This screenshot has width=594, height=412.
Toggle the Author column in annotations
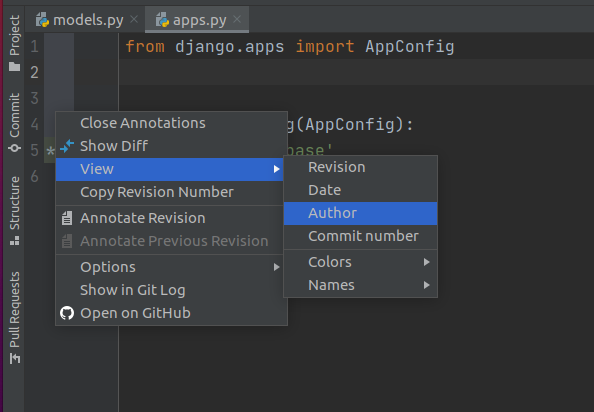point(360,213)
